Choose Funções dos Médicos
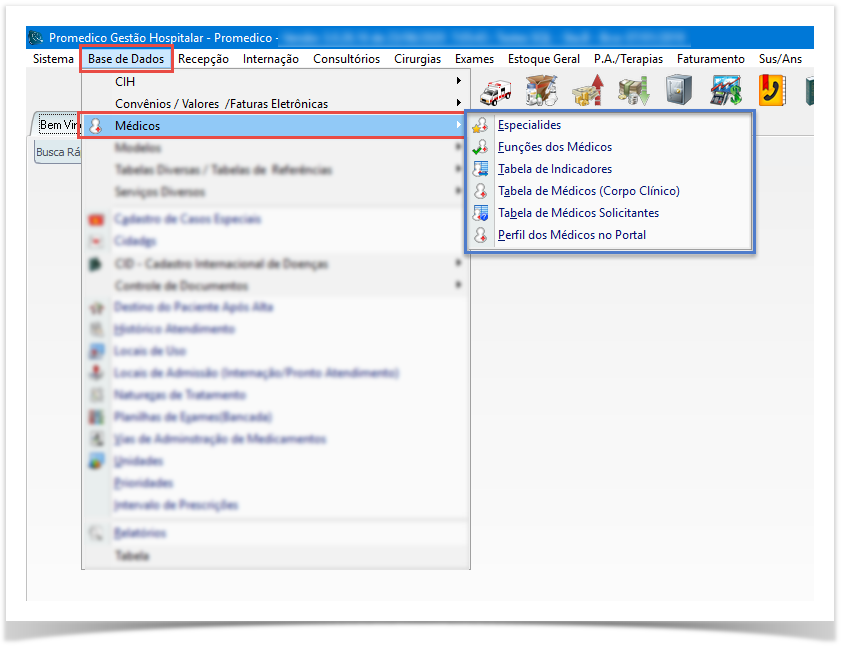This screenshot has height=650, width=848. (x=554, y=147)
